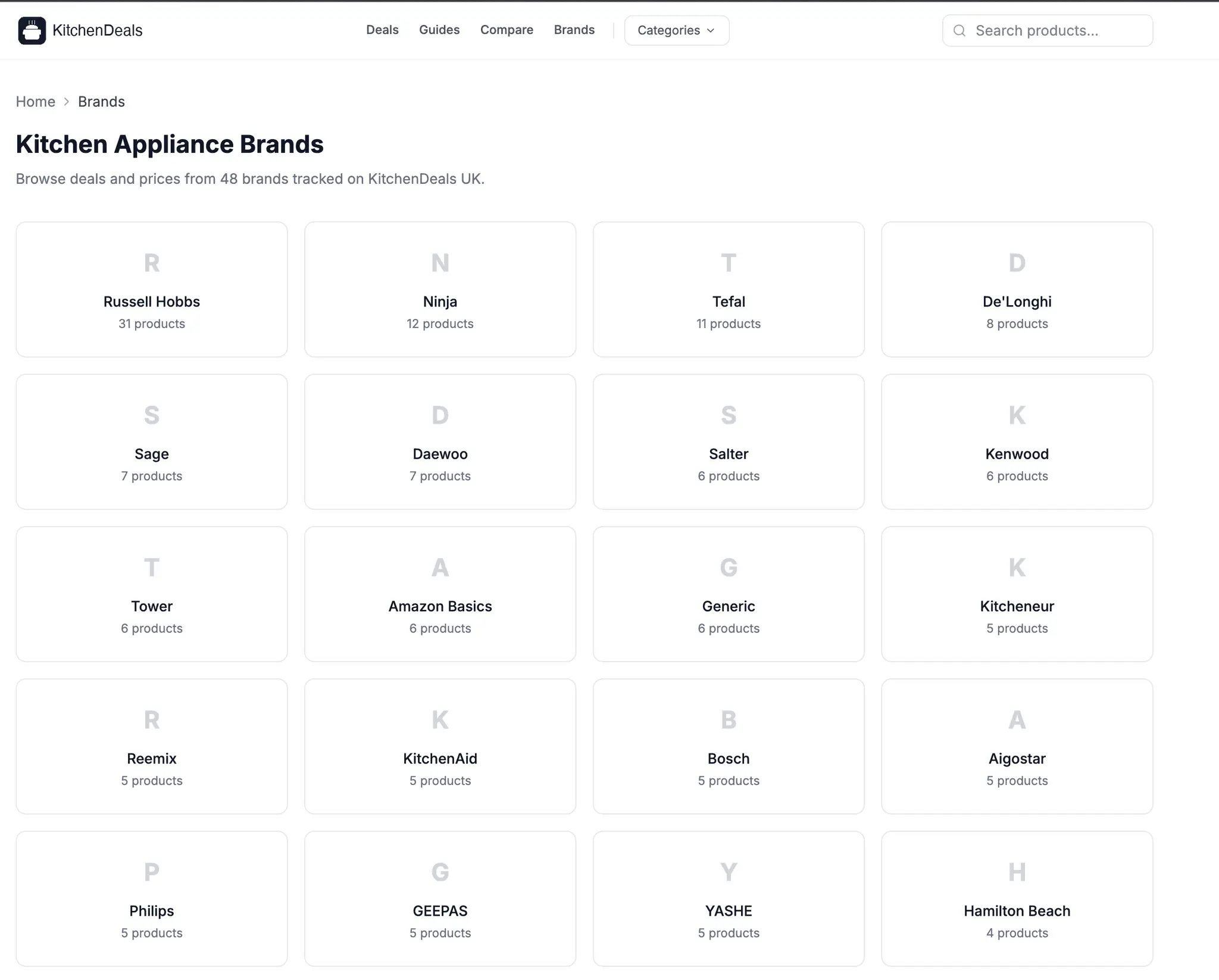Open the Brands nav item
The height and width of the screenshot is (980, 1219).
(574, 30)
